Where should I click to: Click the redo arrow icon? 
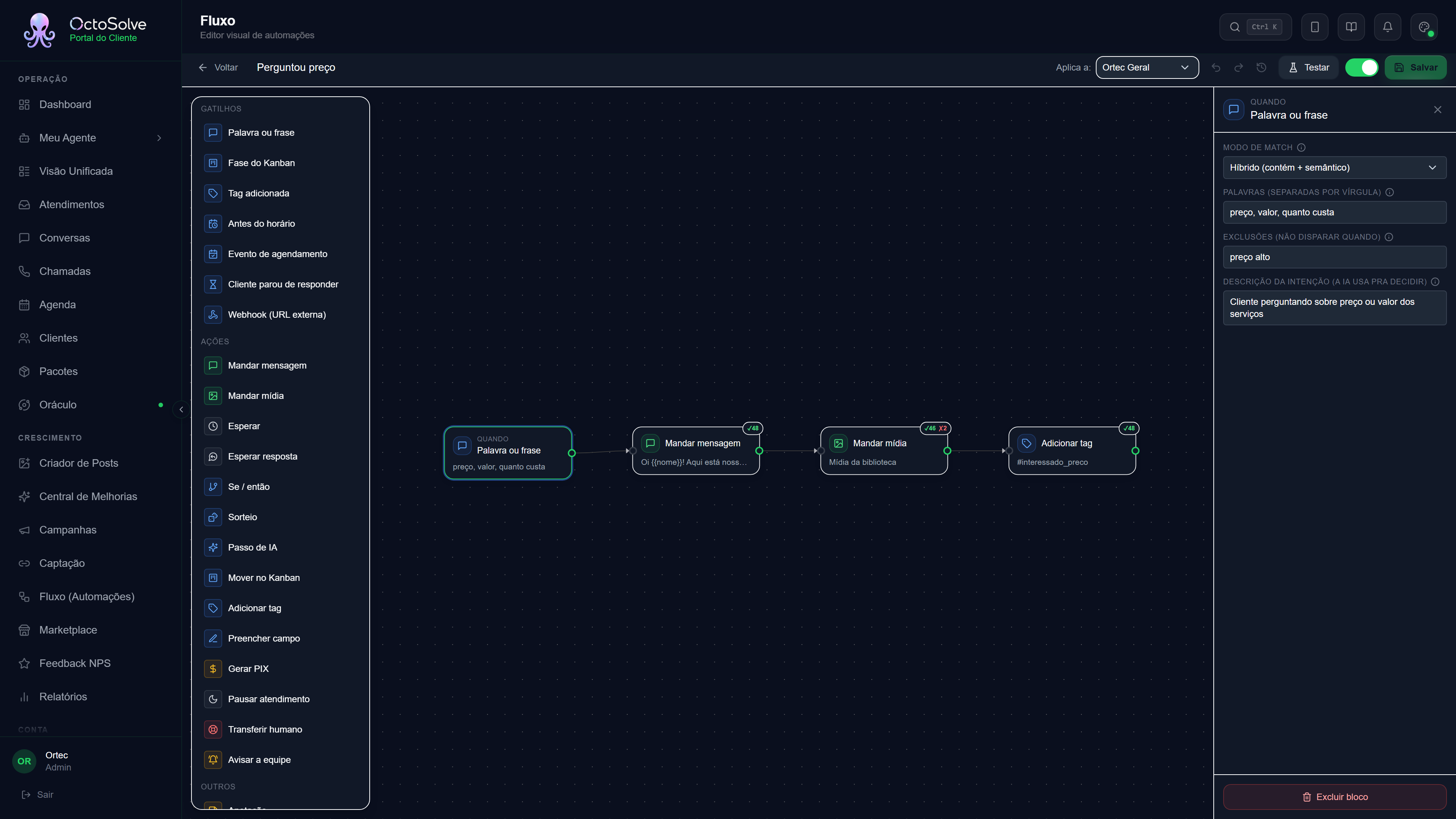(1238, 68)
